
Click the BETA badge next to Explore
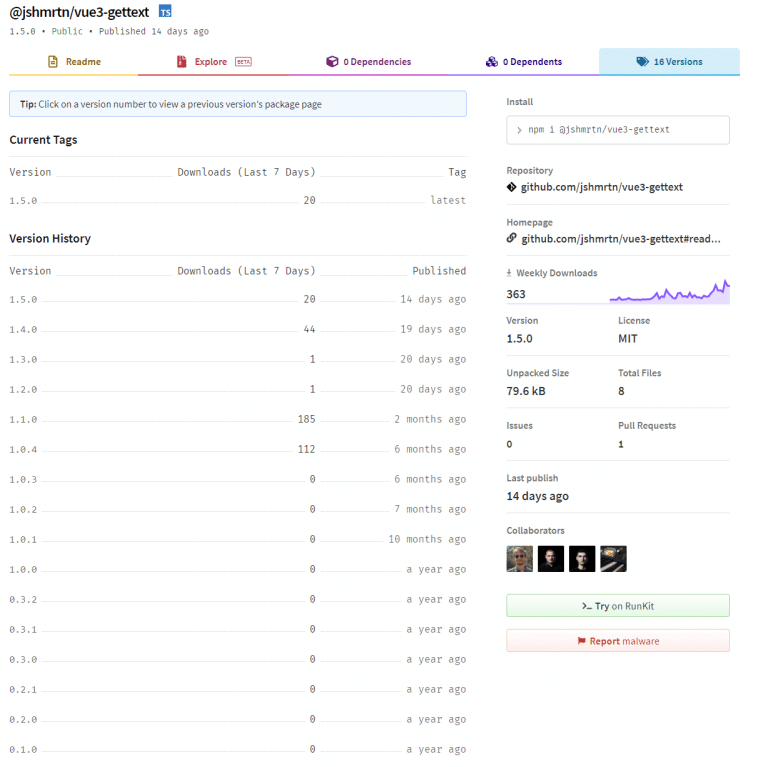243,62
